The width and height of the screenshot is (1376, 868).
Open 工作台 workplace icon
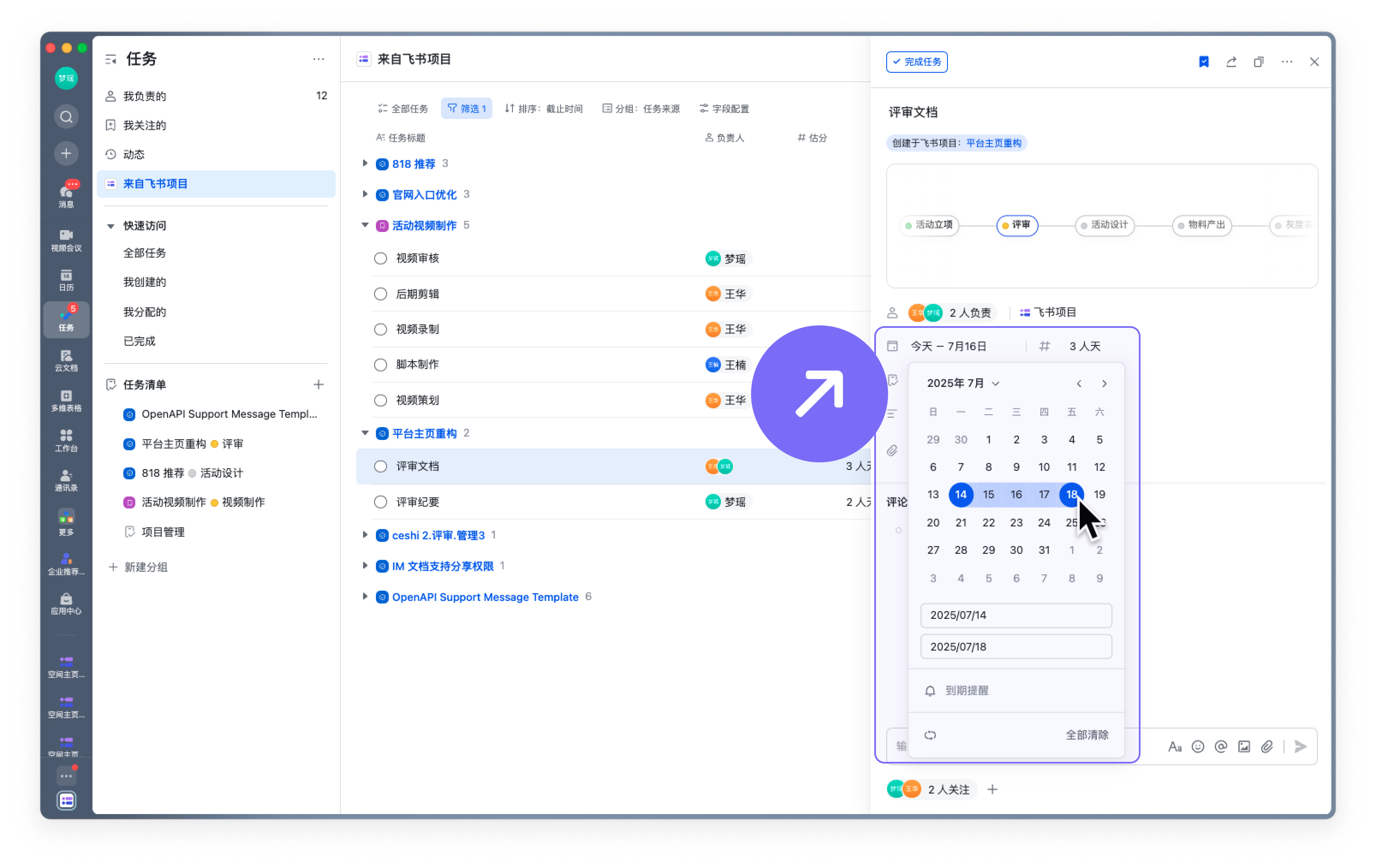66,440
